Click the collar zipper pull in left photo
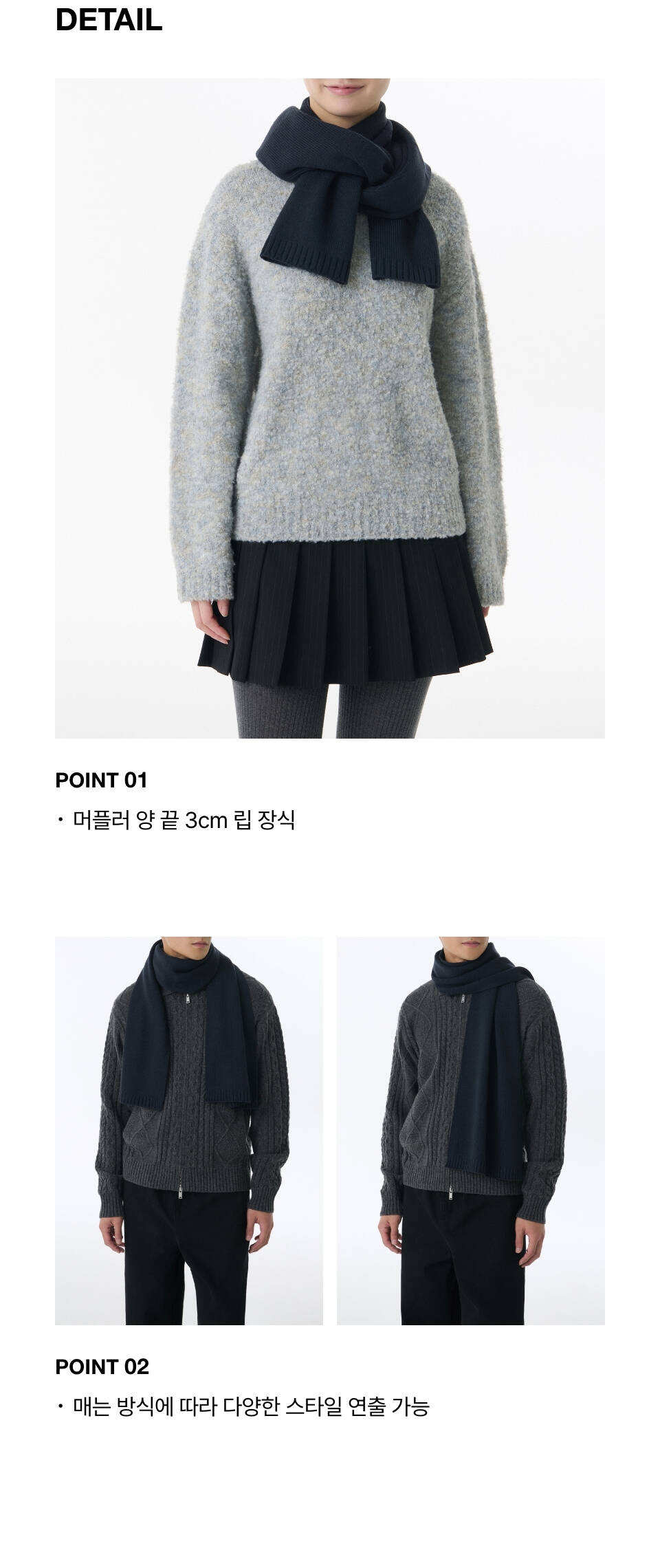Screen dimensions: 660x1568 click(188, 998)
